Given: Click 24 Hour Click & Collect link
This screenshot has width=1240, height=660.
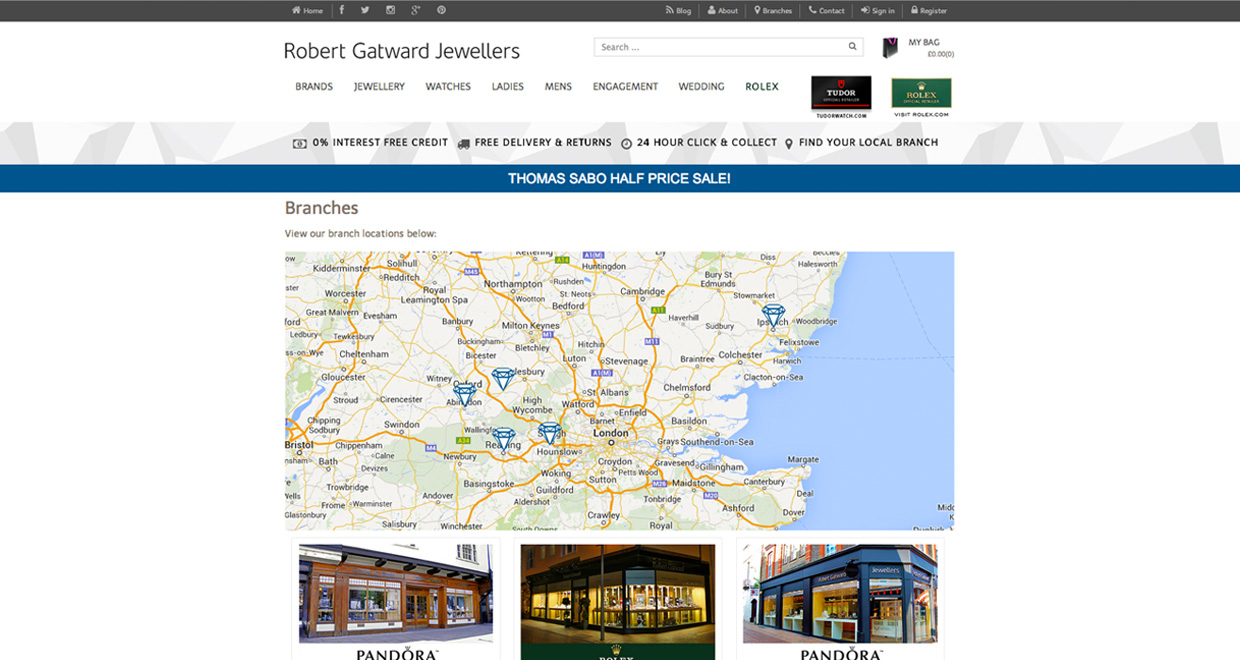Looking at the screenshot, I should point(699,143).
